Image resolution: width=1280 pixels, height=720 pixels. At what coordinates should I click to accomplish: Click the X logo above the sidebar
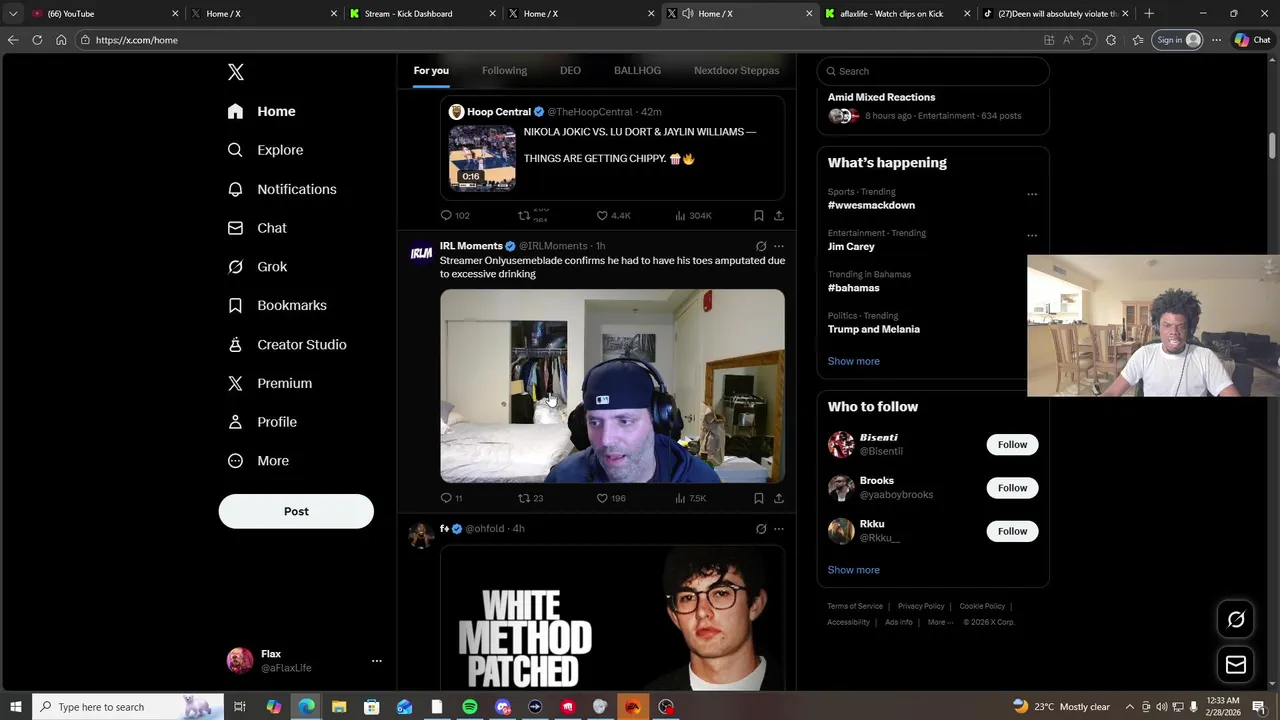point(236,72)
